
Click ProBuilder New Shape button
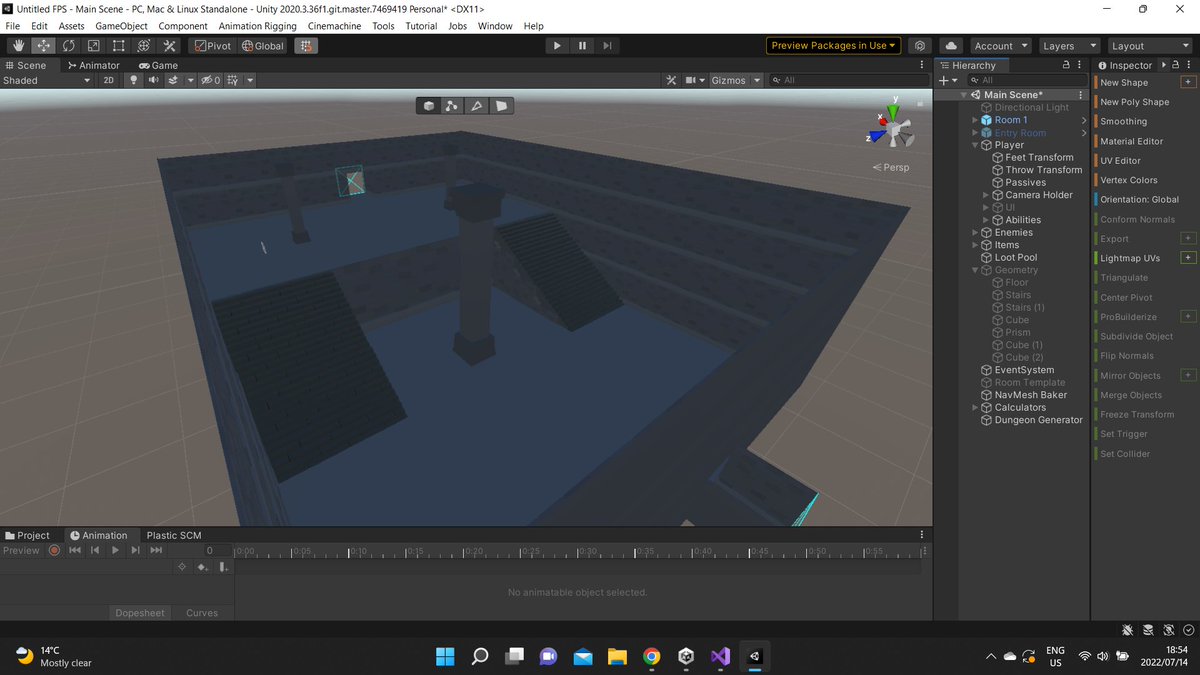pos(1124,83)
